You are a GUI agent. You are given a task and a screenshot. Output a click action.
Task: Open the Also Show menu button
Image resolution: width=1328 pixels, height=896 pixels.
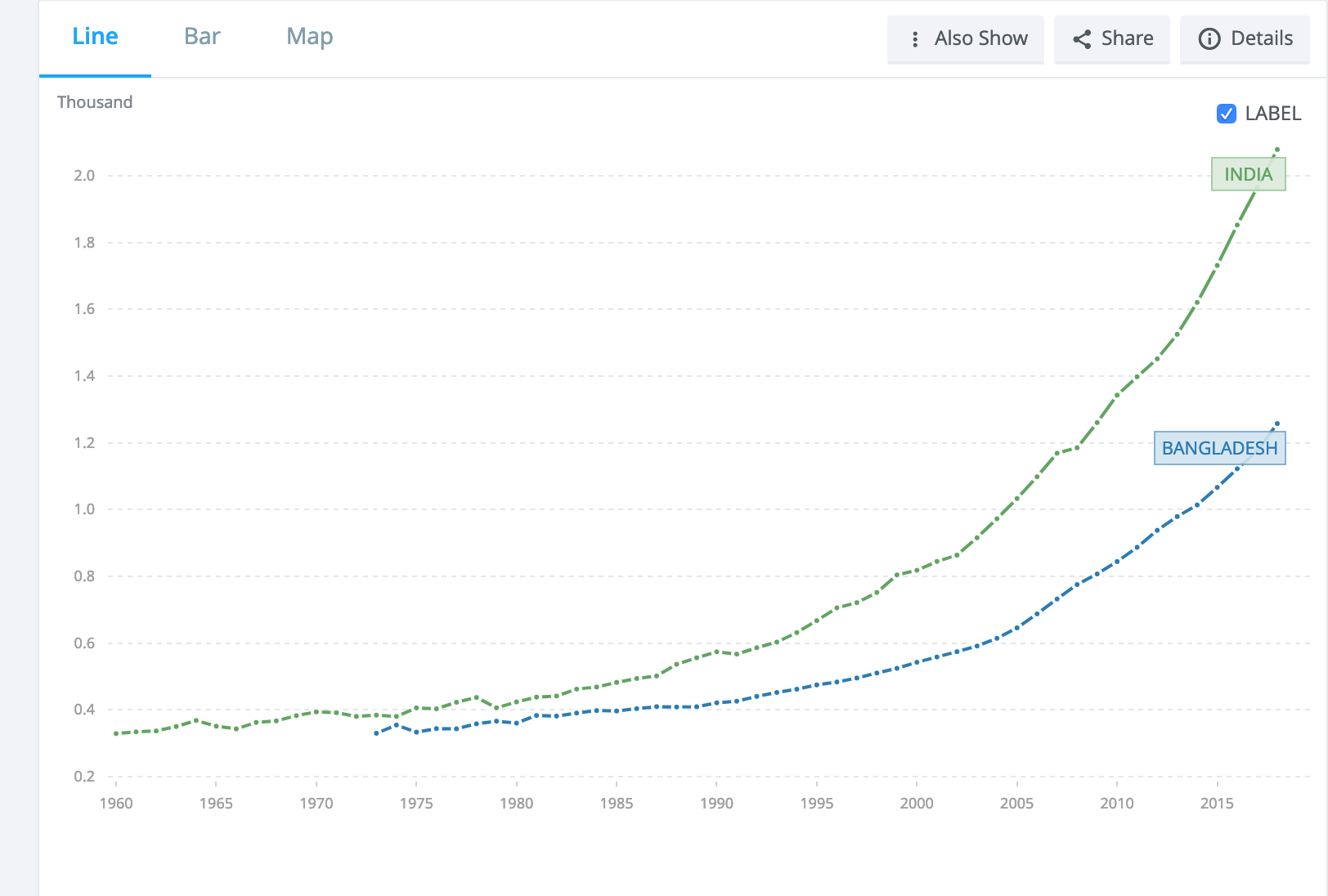(966, 39)
